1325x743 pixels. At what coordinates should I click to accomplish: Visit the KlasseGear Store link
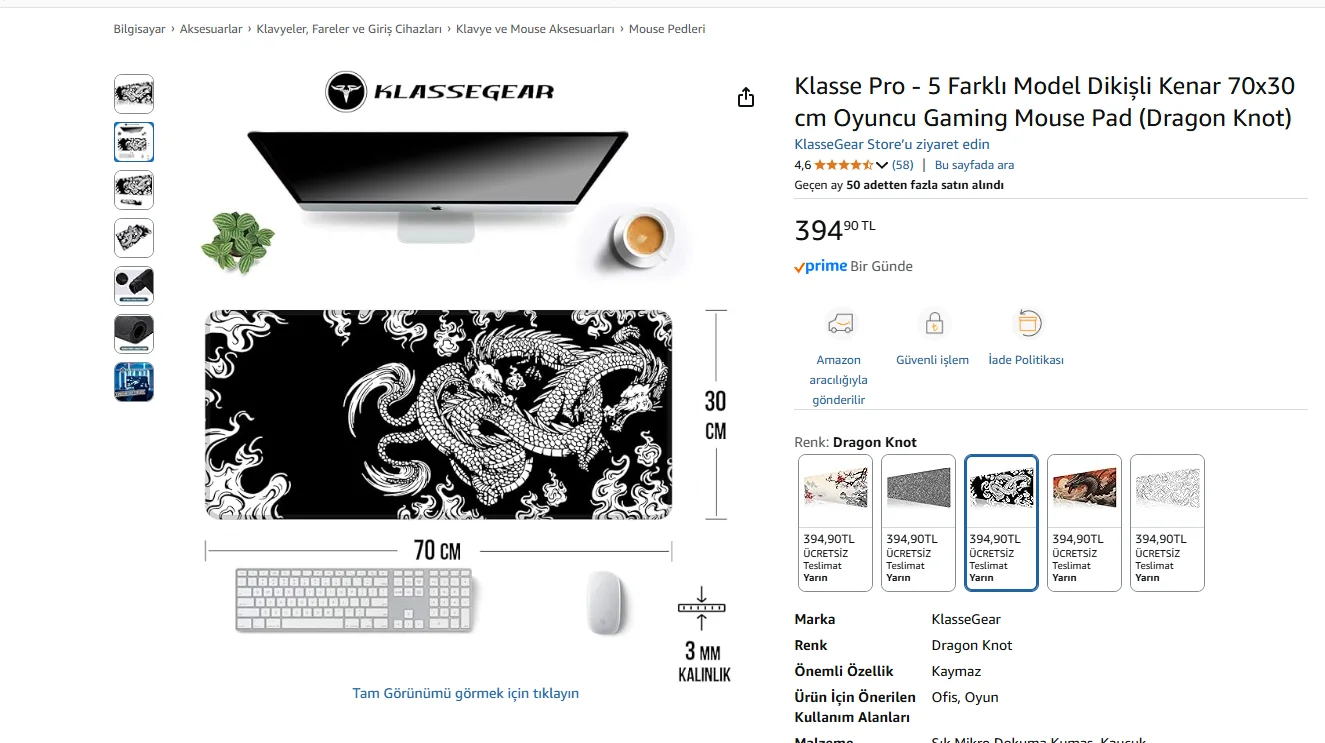tap(892, 144)
